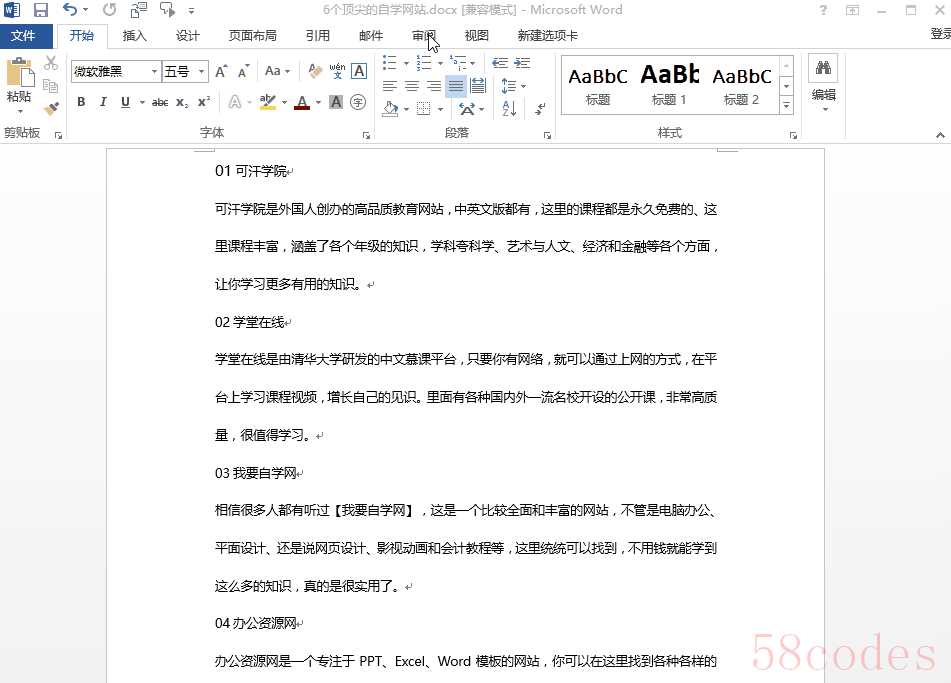Switch to the 设计 Design tab
The width and height of the screenshot is (951, 683).
tap(187, 36)
